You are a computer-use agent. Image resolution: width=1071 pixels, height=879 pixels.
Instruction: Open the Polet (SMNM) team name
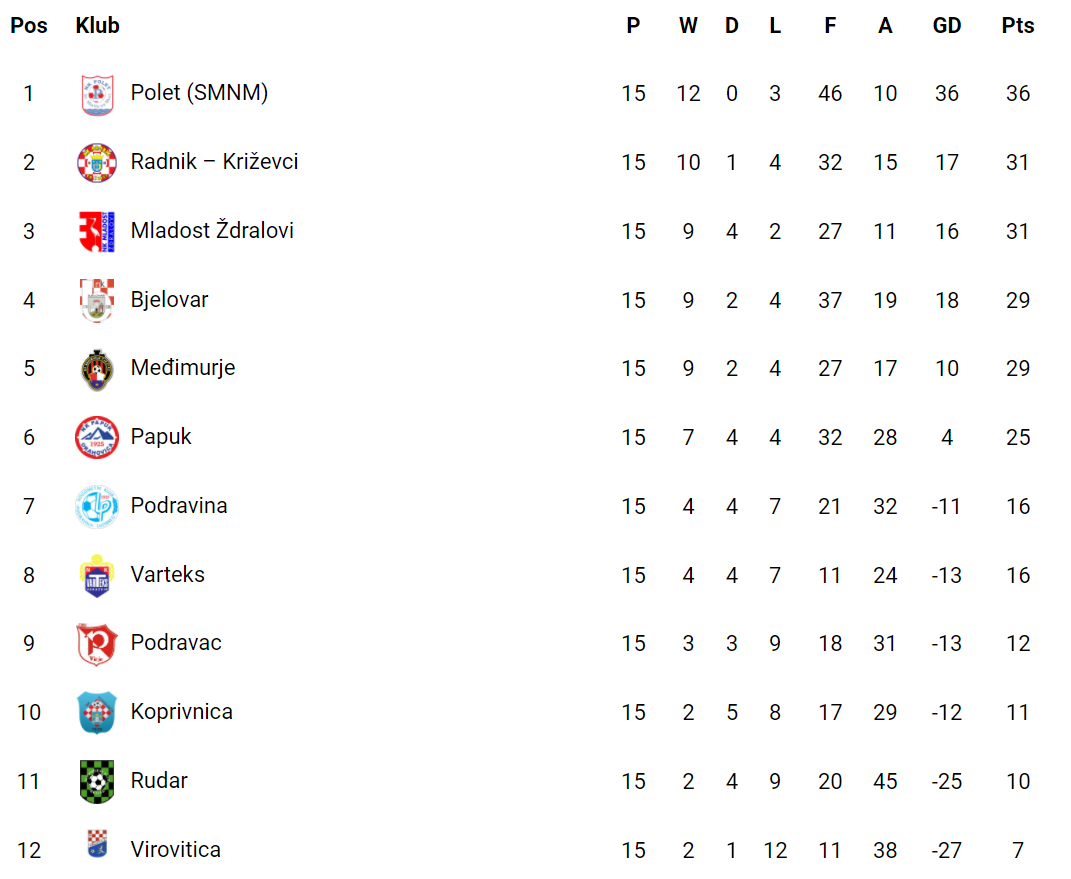pyautogui.click(x=199, y=93)
